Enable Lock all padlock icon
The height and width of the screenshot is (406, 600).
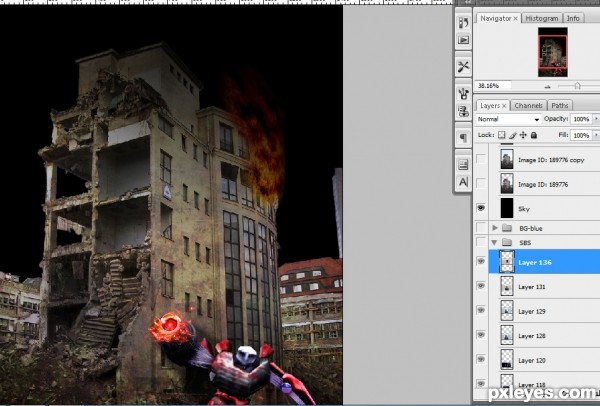(x=534, y=135)
